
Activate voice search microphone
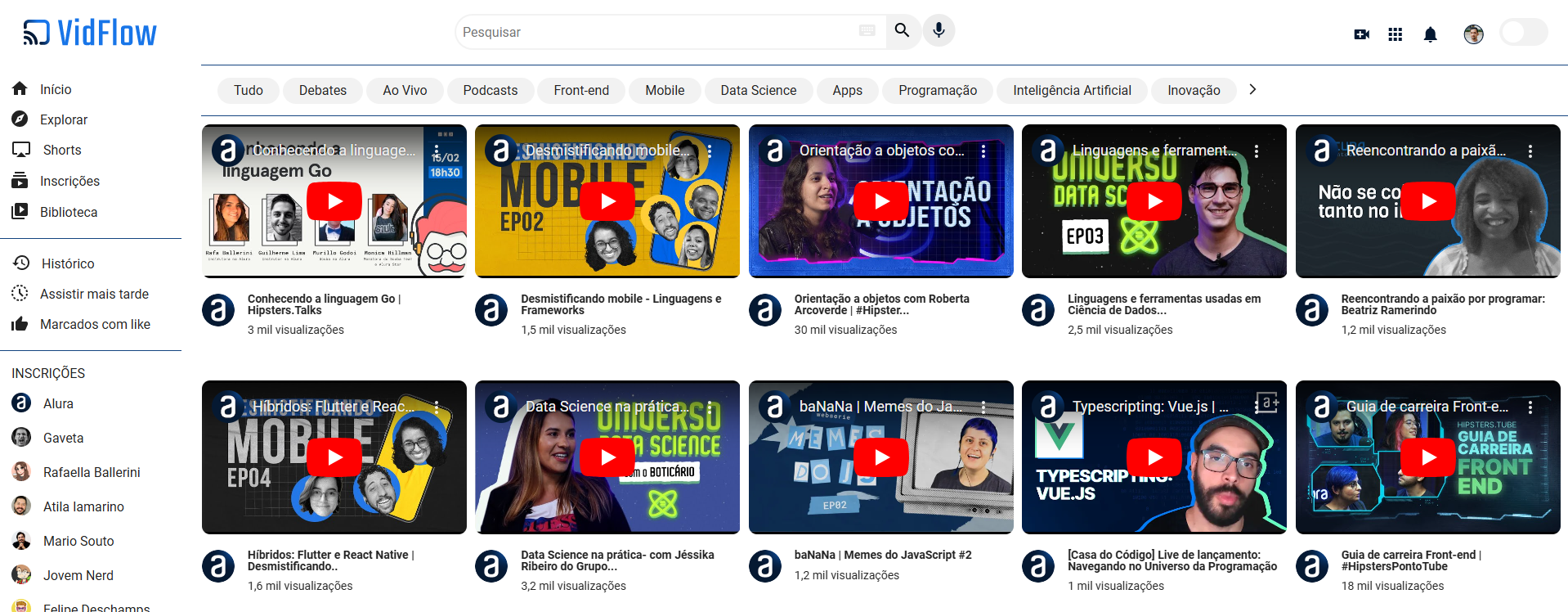[x=939, y=31]
